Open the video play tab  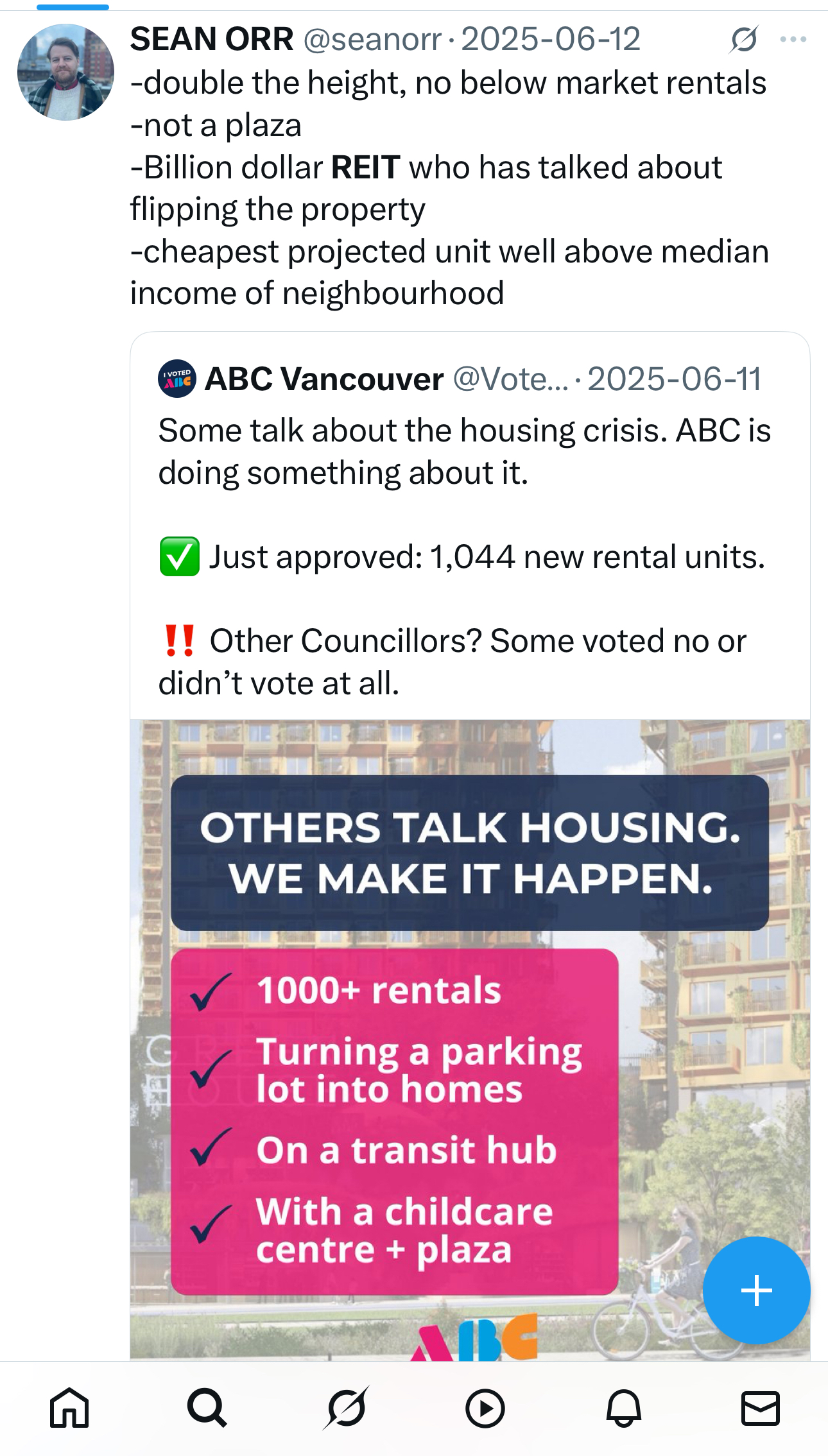tap(485, 1408)
